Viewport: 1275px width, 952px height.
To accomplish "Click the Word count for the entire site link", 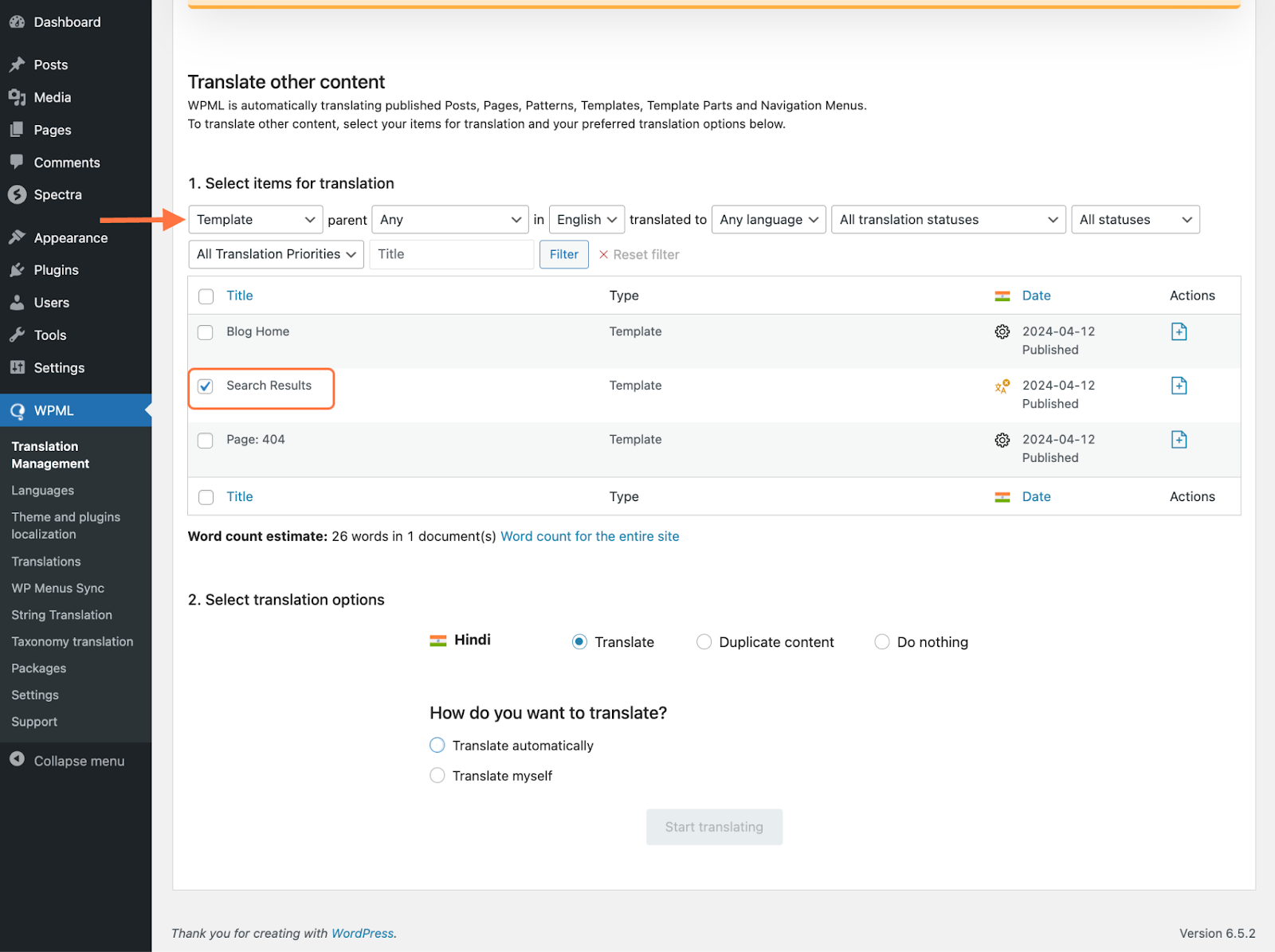I will click(x=589, y=536).
